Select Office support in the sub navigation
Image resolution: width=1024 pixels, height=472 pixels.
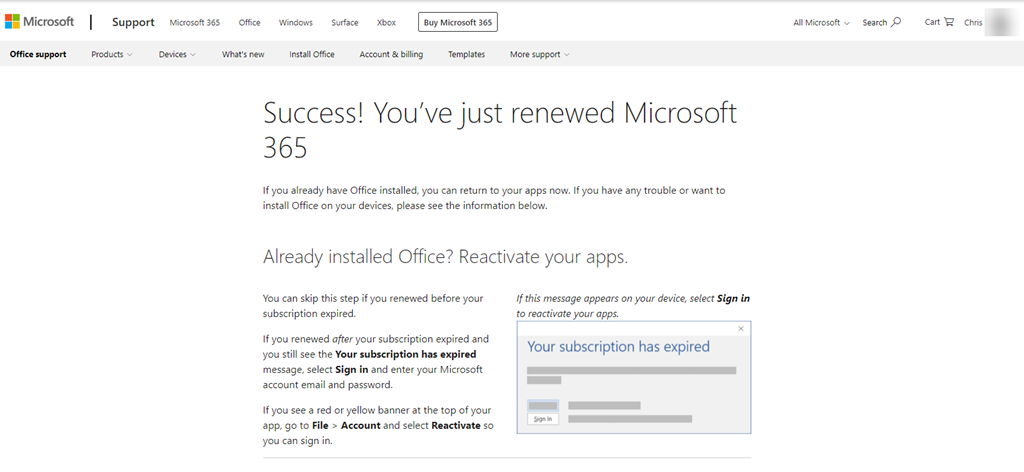coord(38,54)
